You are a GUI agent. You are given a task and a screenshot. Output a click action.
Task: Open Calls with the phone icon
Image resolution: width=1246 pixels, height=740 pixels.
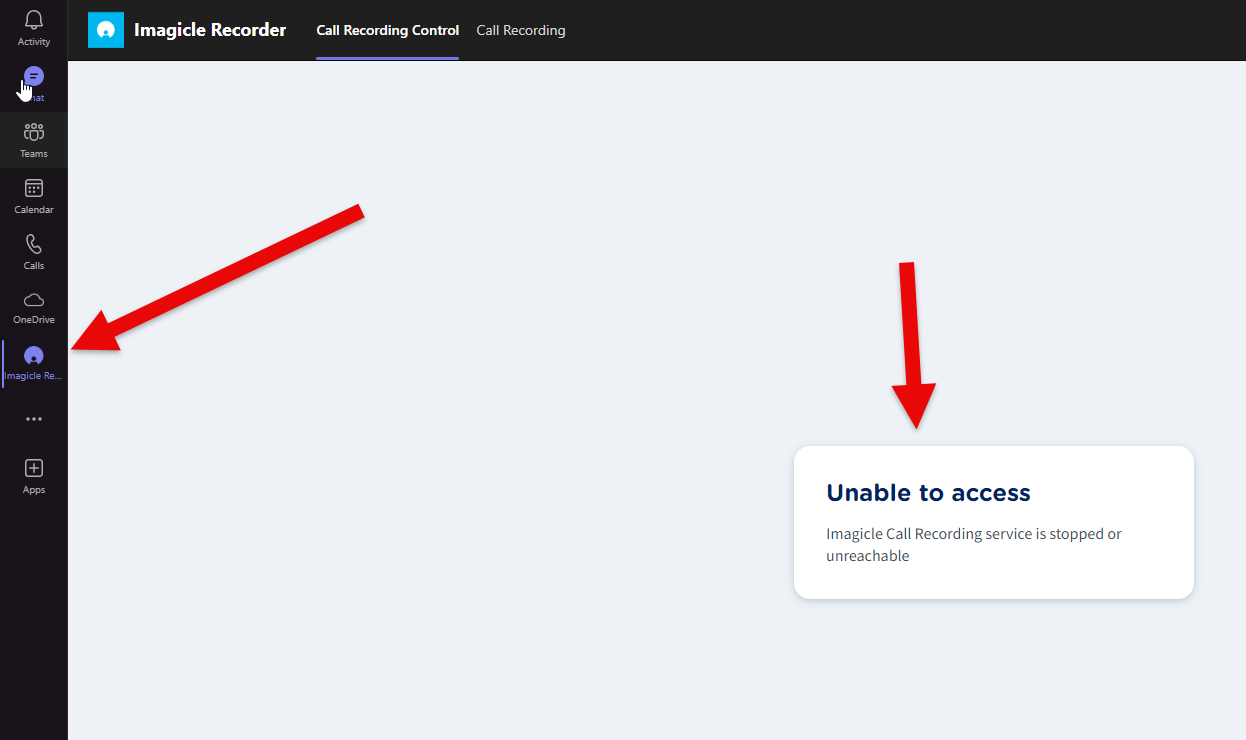(x=34, y=244)
